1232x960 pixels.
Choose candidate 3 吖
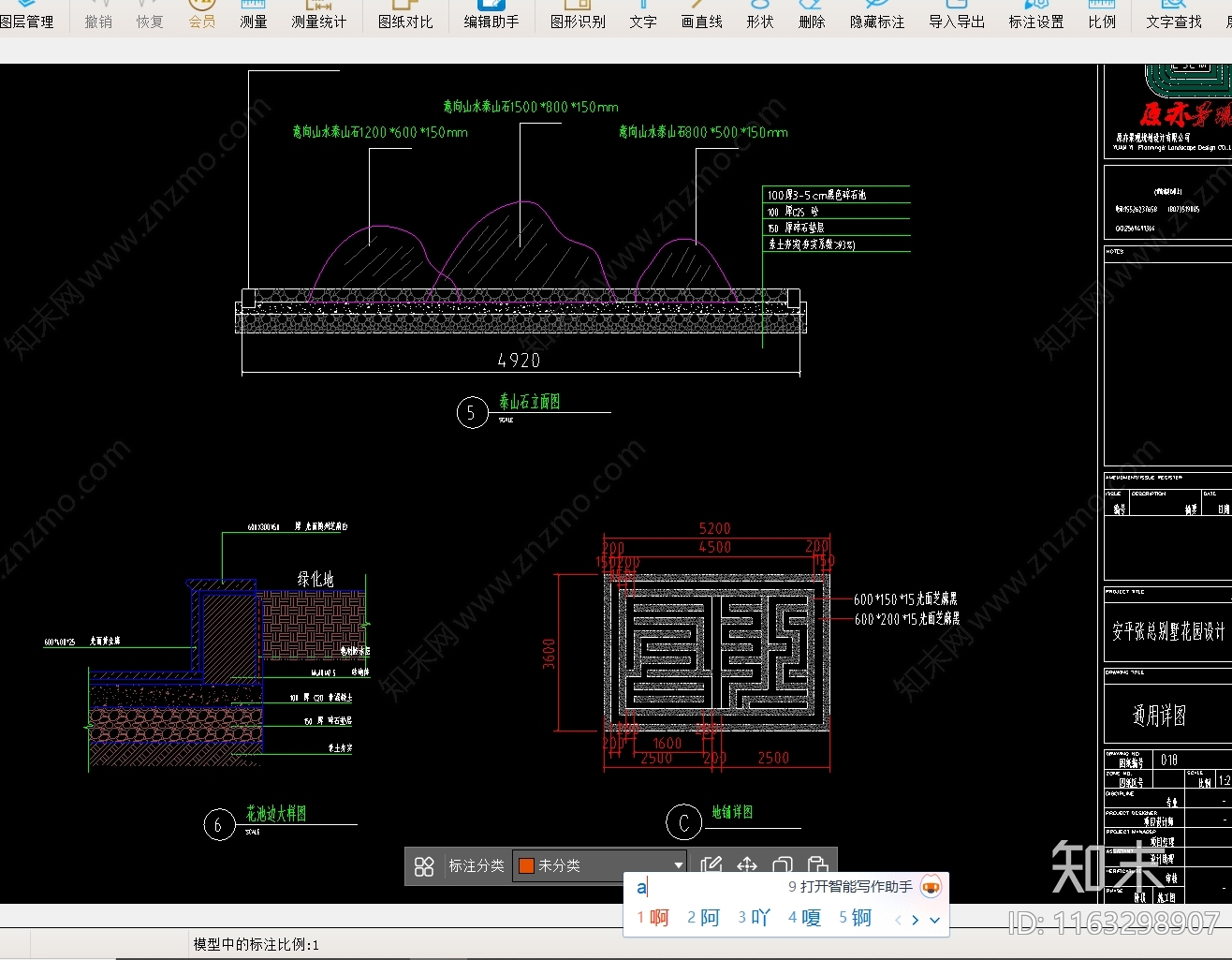(x=754, y=918)
